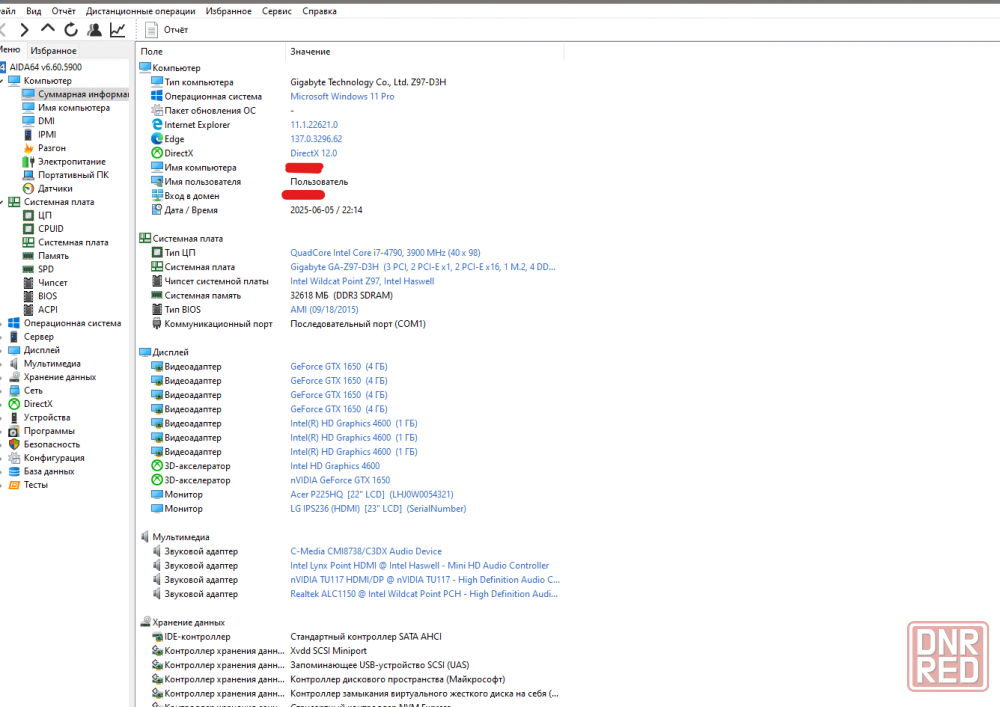Click the Сеть network icon
Screen dimensions: 1000x707
click(x=14, y=390)
